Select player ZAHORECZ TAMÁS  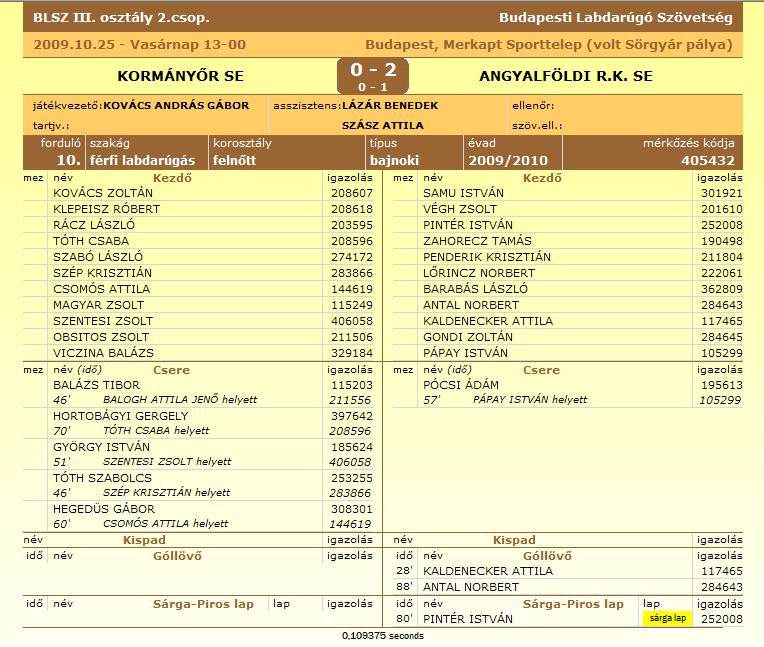477,241
